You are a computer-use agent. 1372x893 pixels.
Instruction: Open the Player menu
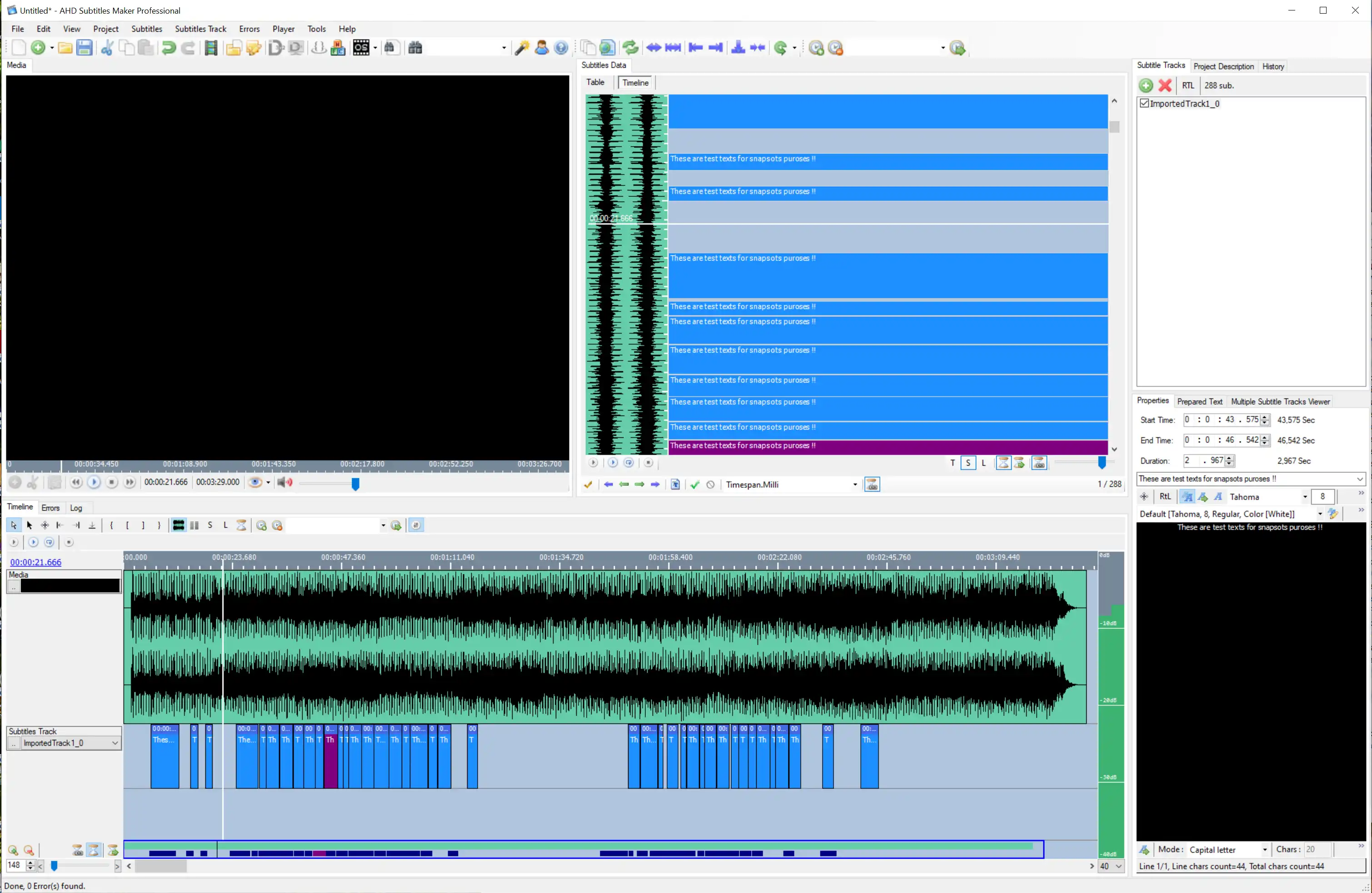[283, 29]
